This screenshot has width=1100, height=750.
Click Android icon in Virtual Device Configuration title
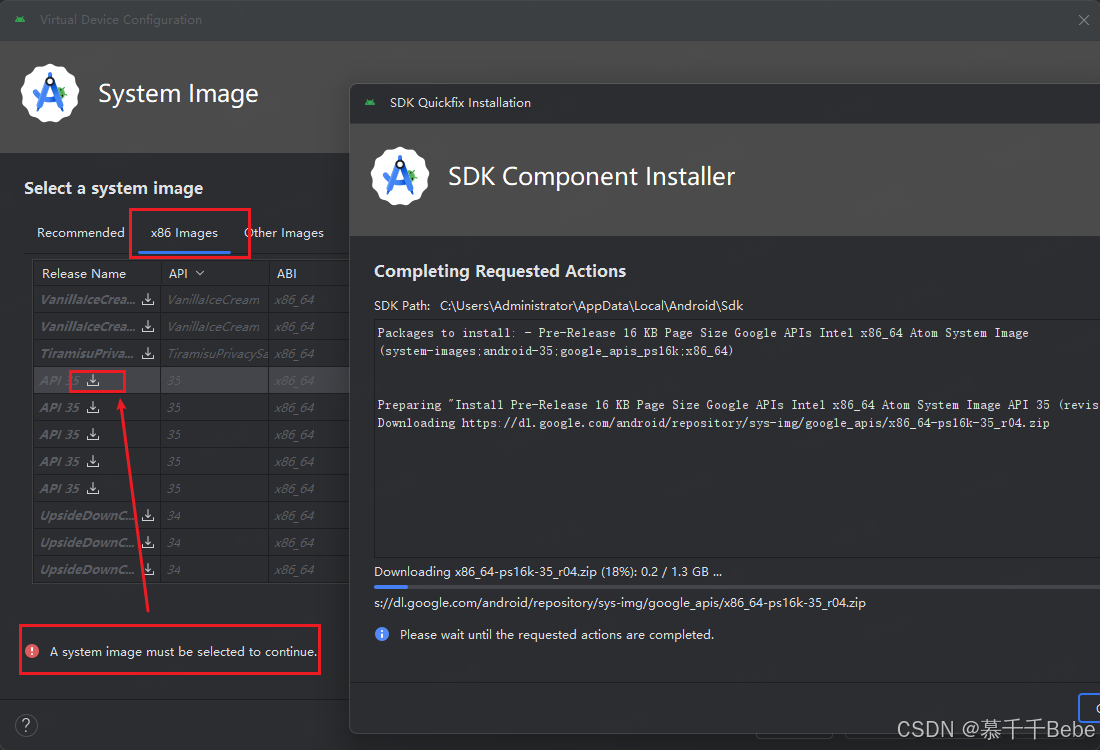(20, 20)
